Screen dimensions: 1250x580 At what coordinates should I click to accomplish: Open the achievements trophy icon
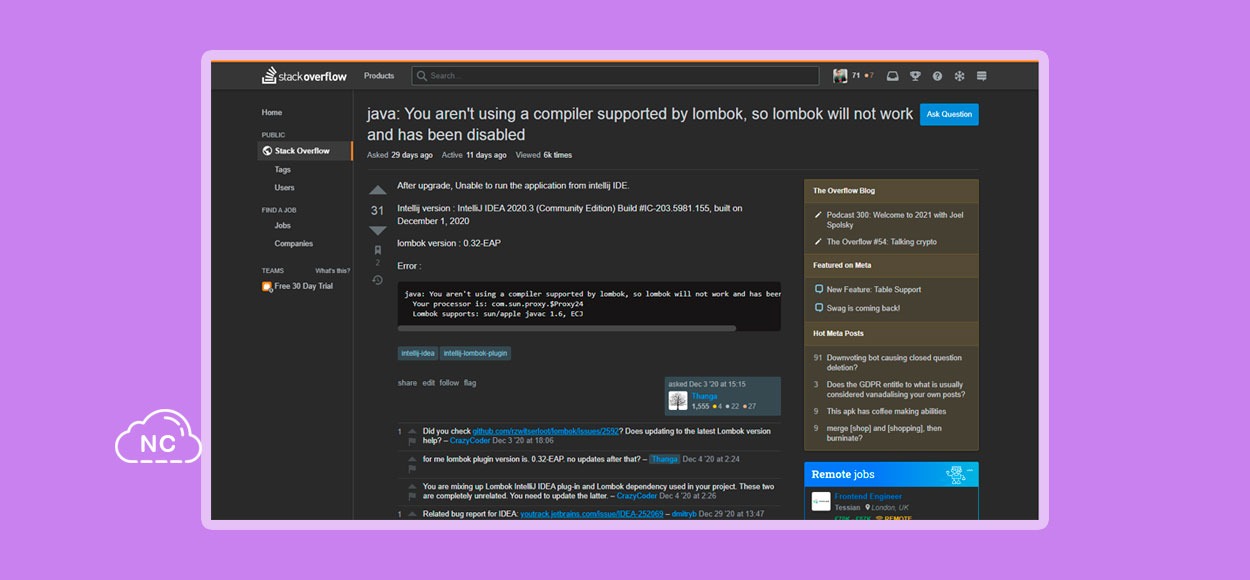pyautogui.click(x=915, y=76)
